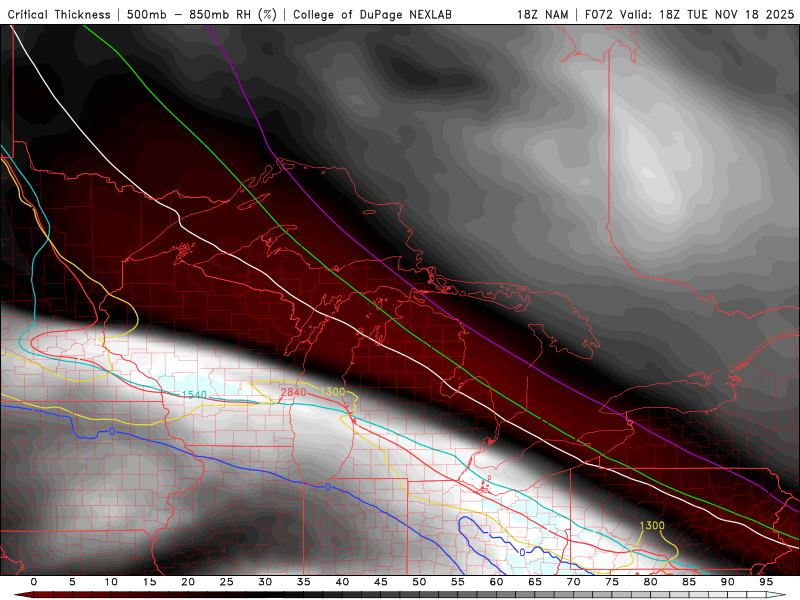Image resolution: width=800 pixels, height=600 pixels.
Task: Select the "45" humidity scale label
Action: pyautogui.click(x=381, y=582)
